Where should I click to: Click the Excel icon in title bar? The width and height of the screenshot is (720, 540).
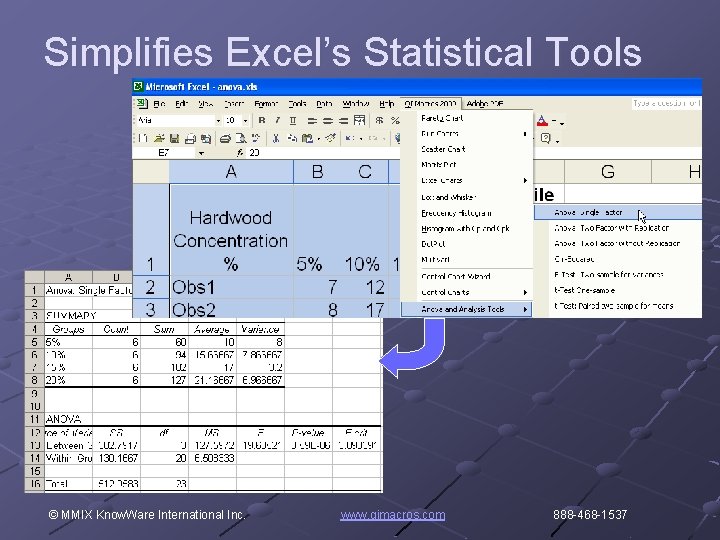tap(138, 86)
